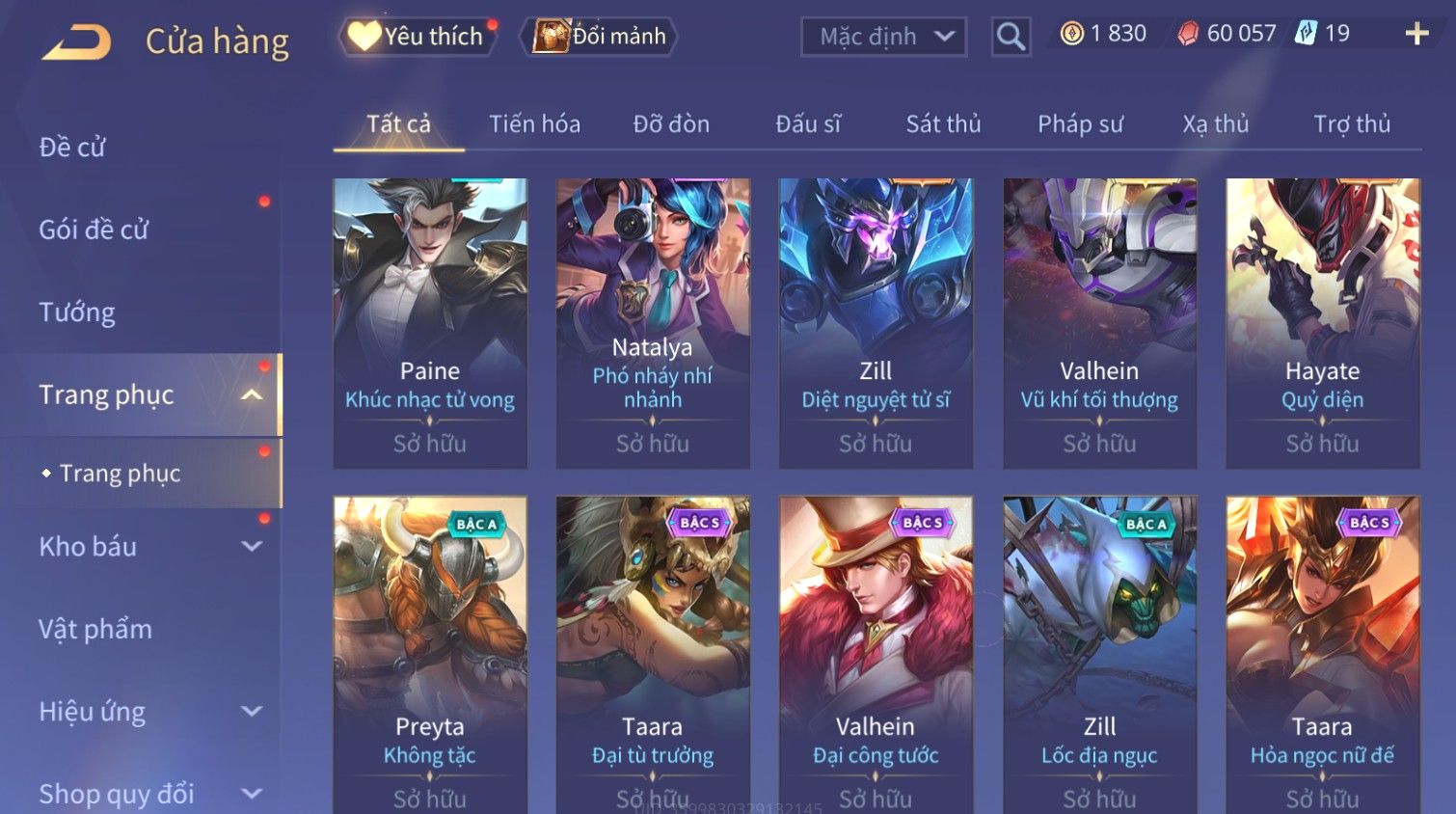This screenshot has height=814, width=1456.
Task: Add currency with the plus icon
Action: point(1416,34)
